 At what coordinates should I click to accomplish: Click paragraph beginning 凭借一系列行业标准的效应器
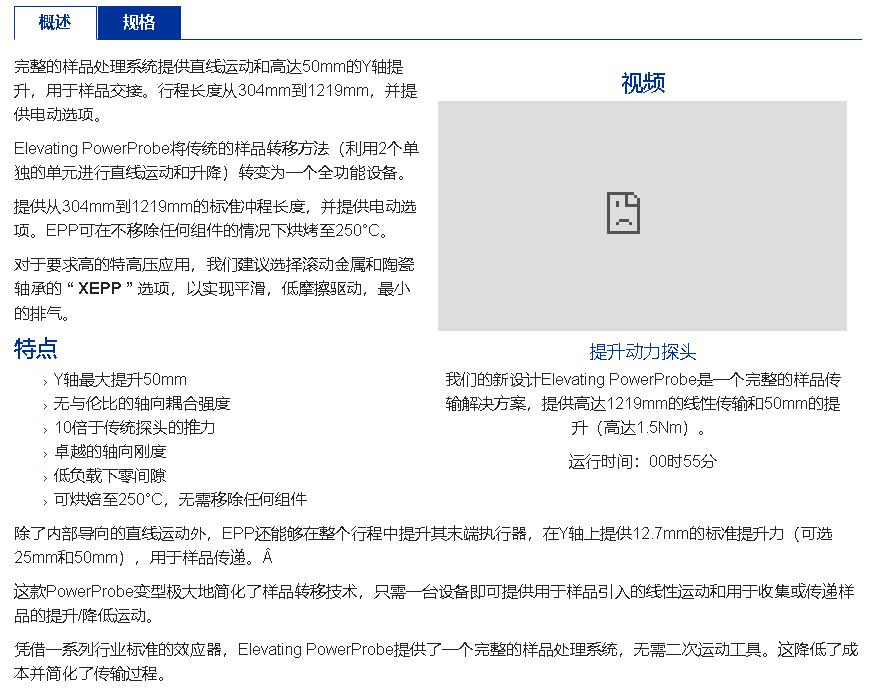click(436, 661)
